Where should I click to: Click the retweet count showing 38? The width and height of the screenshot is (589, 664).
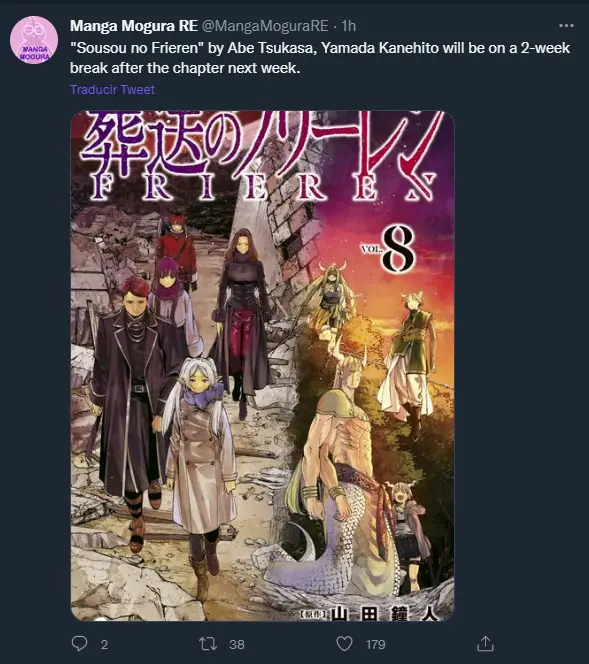[237, 645]
